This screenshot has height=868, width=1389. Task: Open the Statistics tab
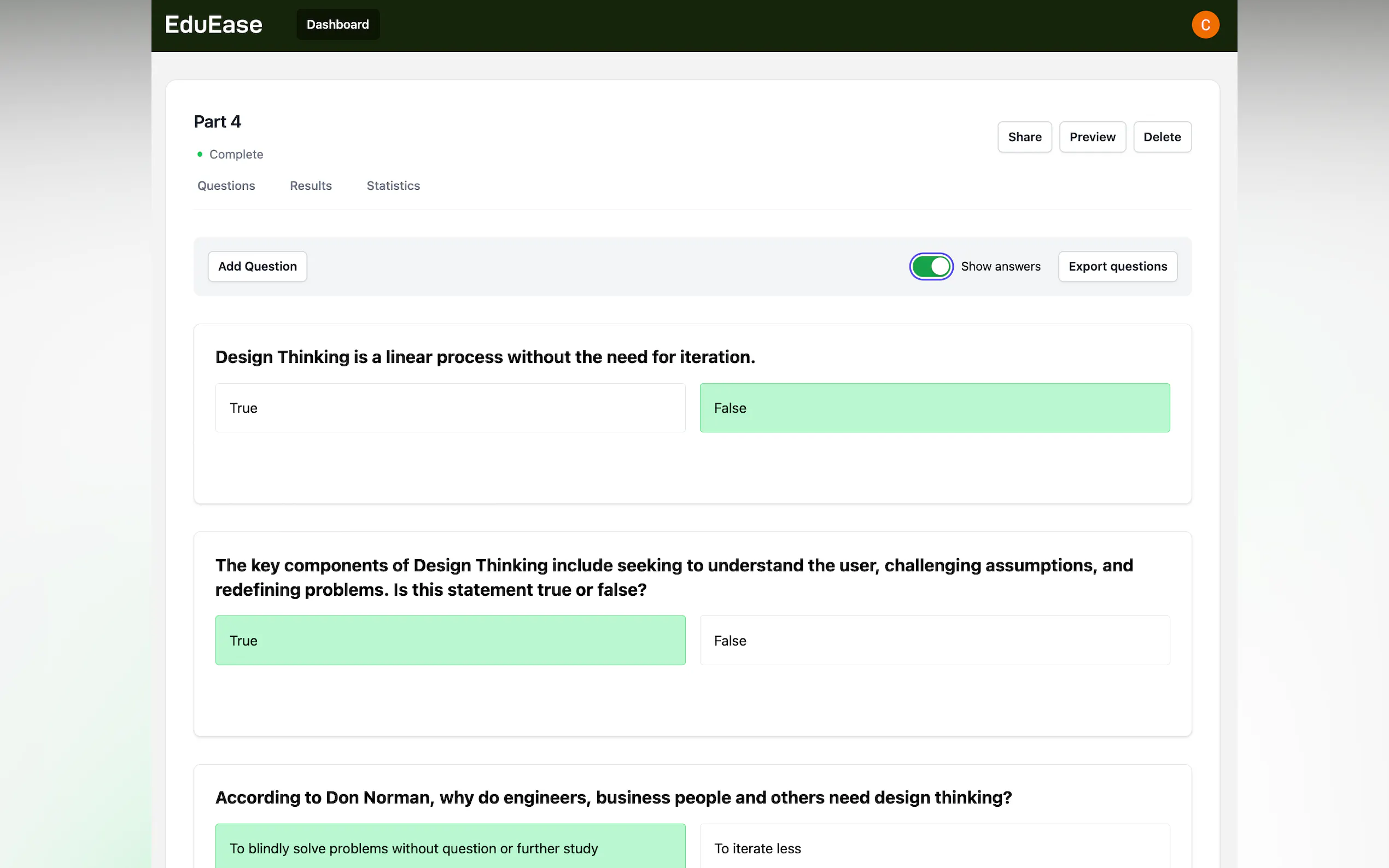pyautogui.click(x=393, y=185)
